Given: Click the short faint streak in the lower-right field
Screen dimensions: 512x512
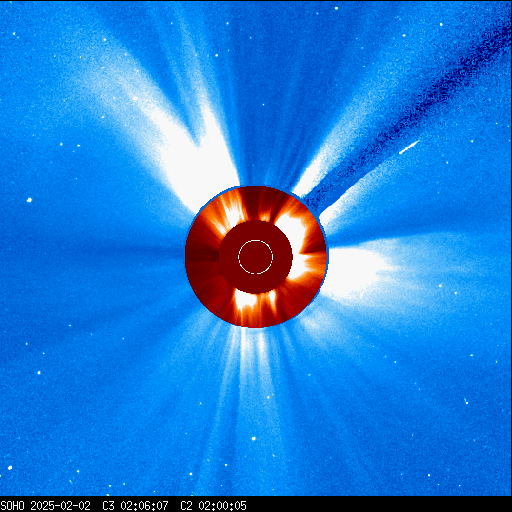Looking at the screenshot, I should pos(466,401).
